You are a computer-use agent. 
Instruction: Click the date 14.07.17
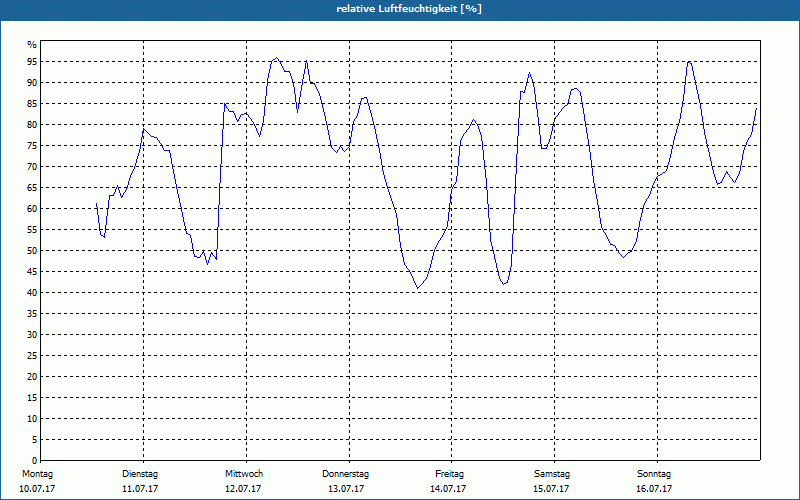pyautogui.click(x=448, y=489)
